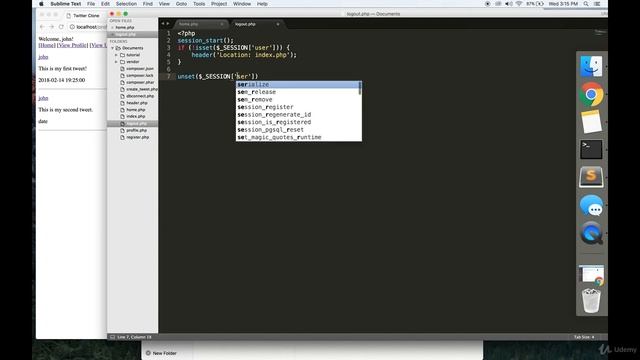Click the New Folder button at bottom
Image resolution: width=640 pixels, height=360 pixels.
pos(161,353)
